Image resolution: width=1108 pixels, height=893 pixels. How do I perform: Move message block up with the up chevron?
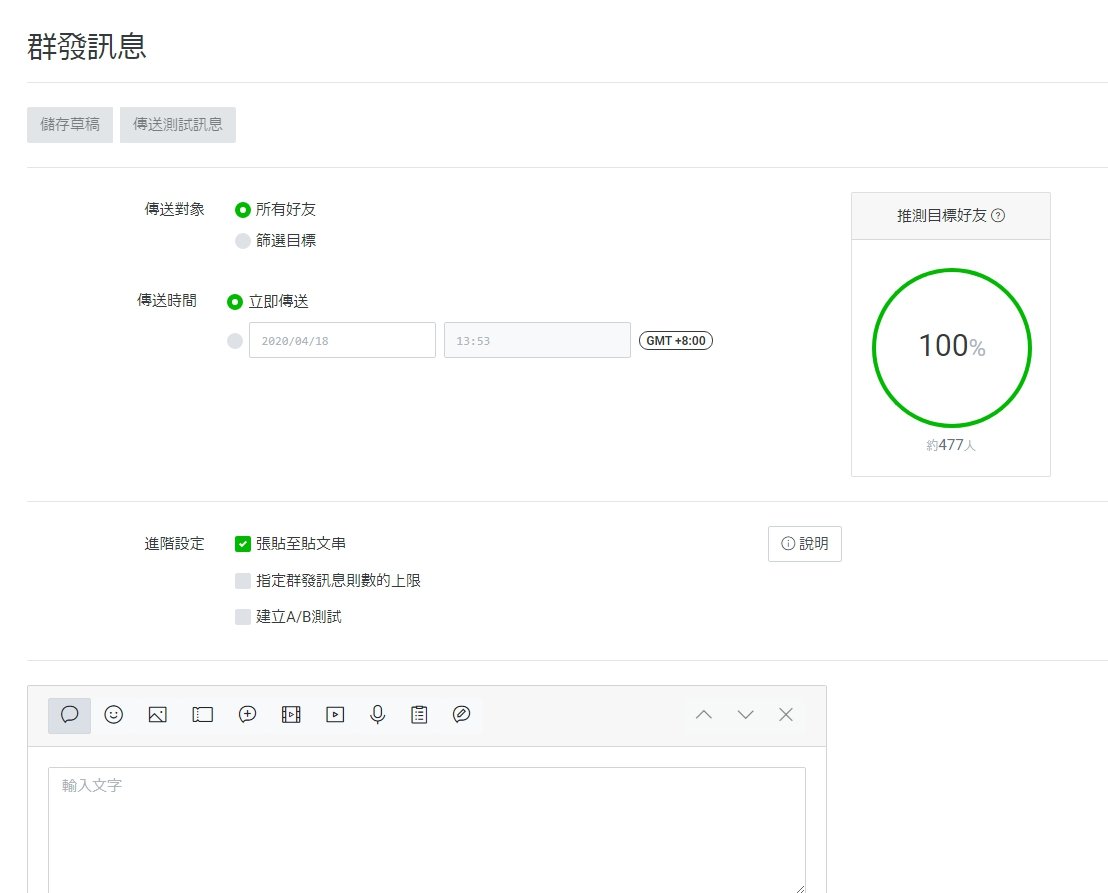click(x=704, y=715)
